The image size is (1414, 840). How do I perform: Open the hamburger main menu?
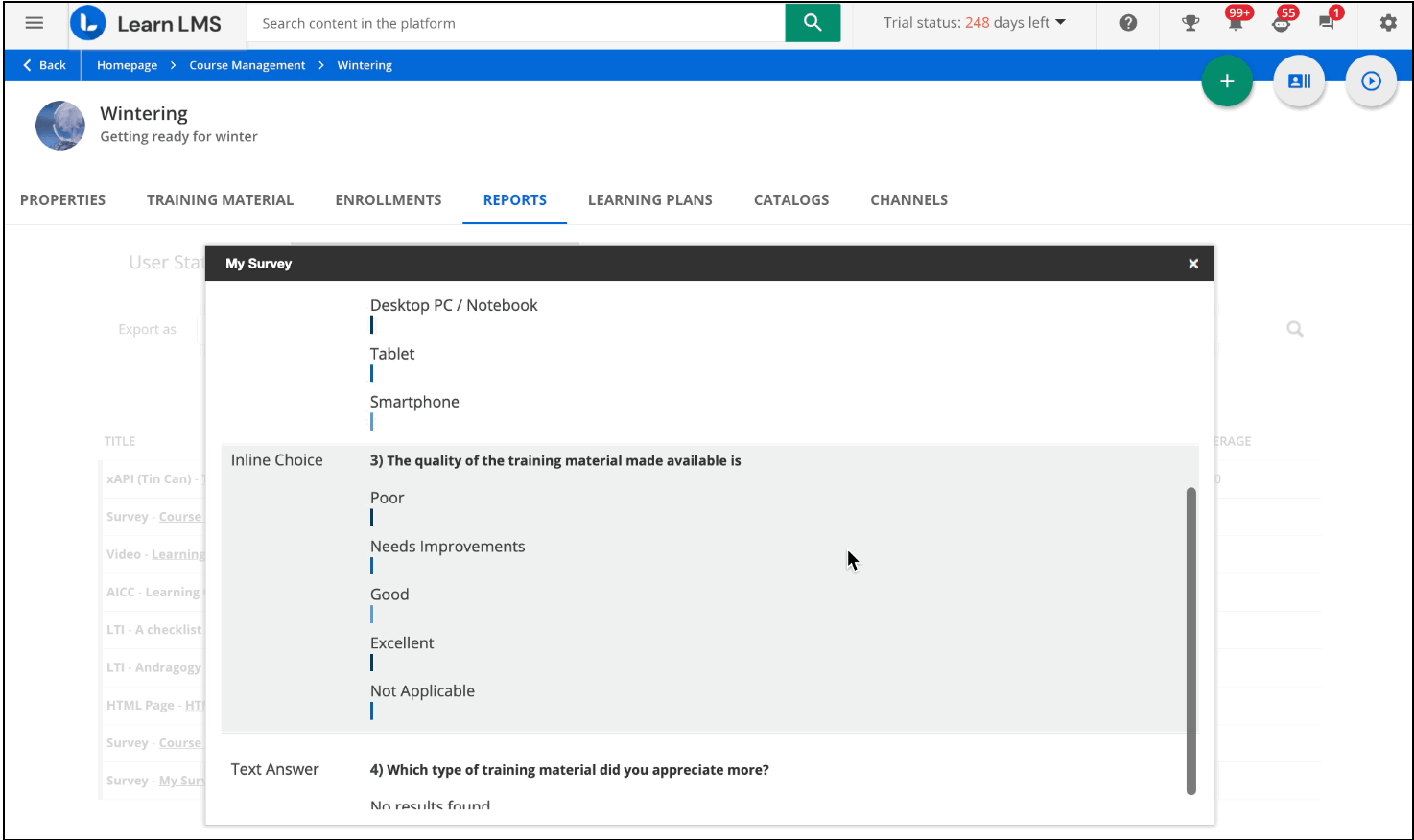pos(35,23)
